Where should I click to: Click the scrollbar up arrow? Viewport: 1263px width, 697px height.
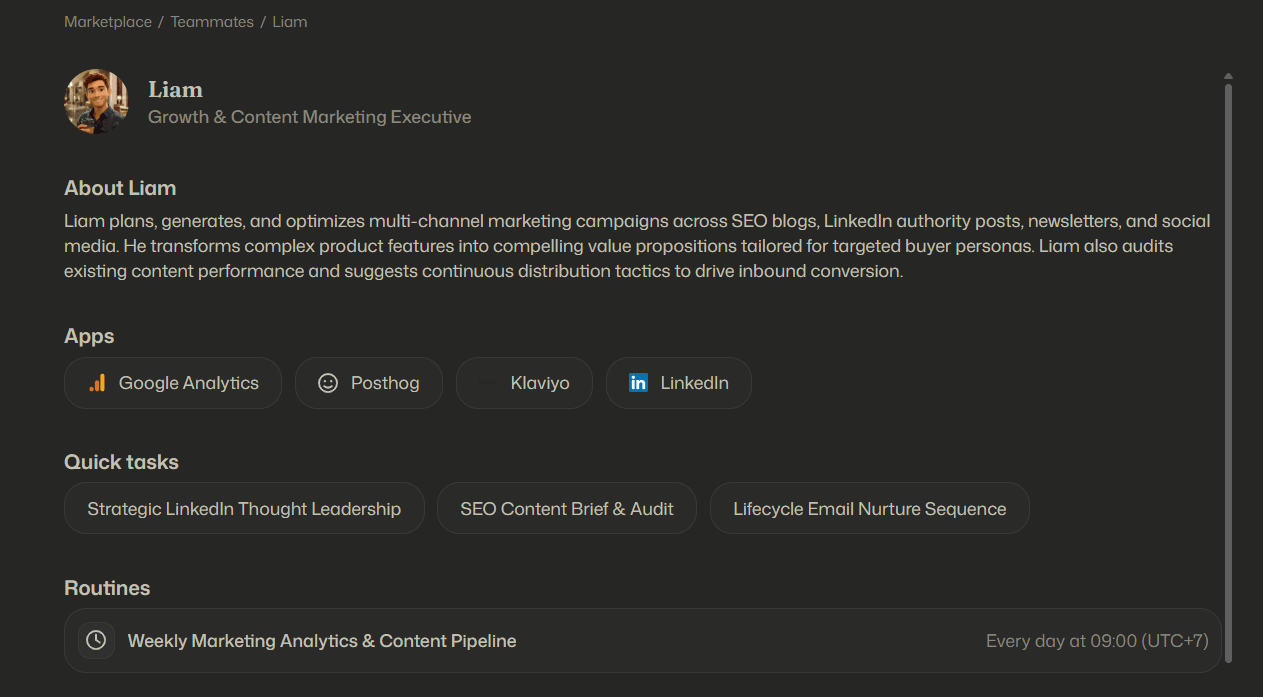1228,76
